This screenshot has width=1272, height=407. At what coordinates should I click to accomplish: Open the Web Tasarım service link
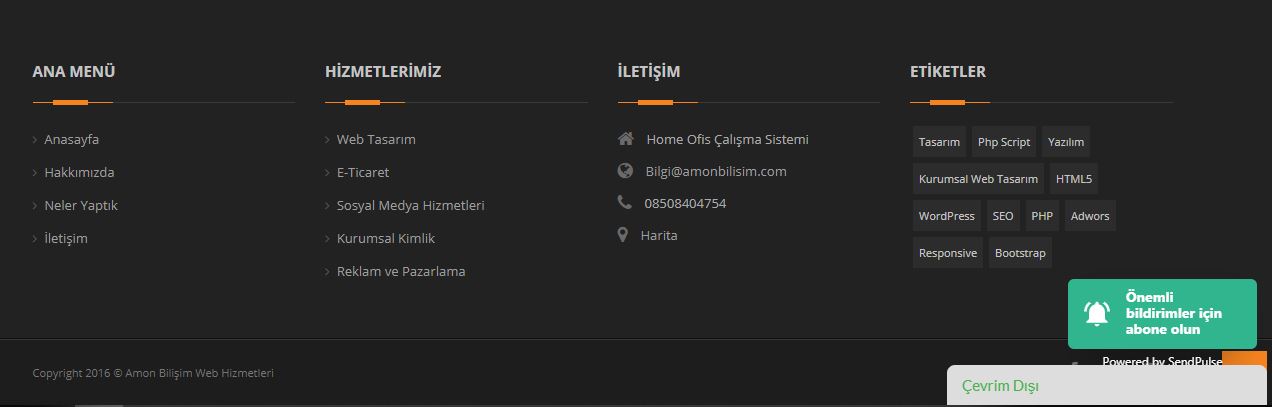coord(376,140)
